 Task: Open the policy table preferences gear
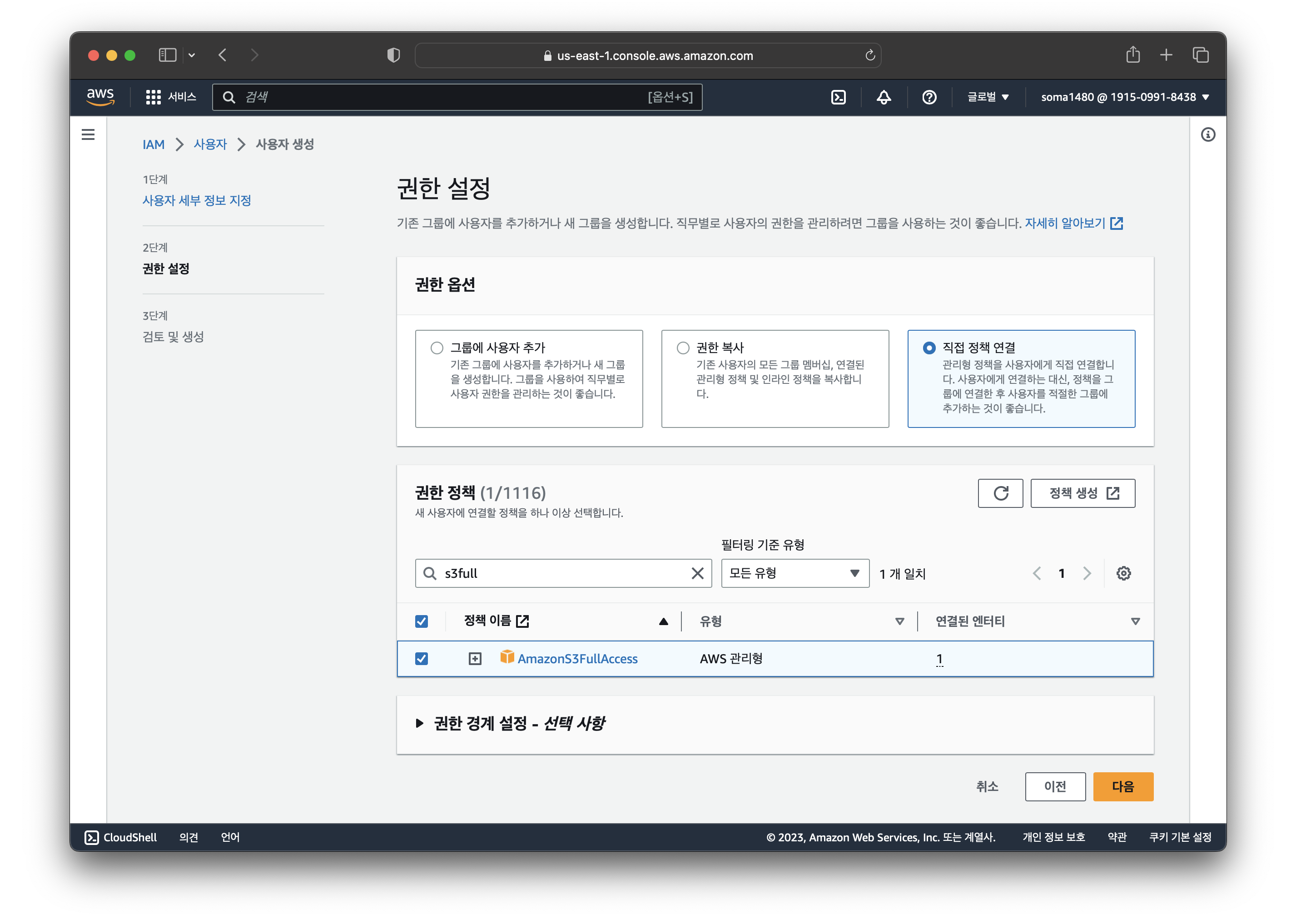(x=1123, y=573)
